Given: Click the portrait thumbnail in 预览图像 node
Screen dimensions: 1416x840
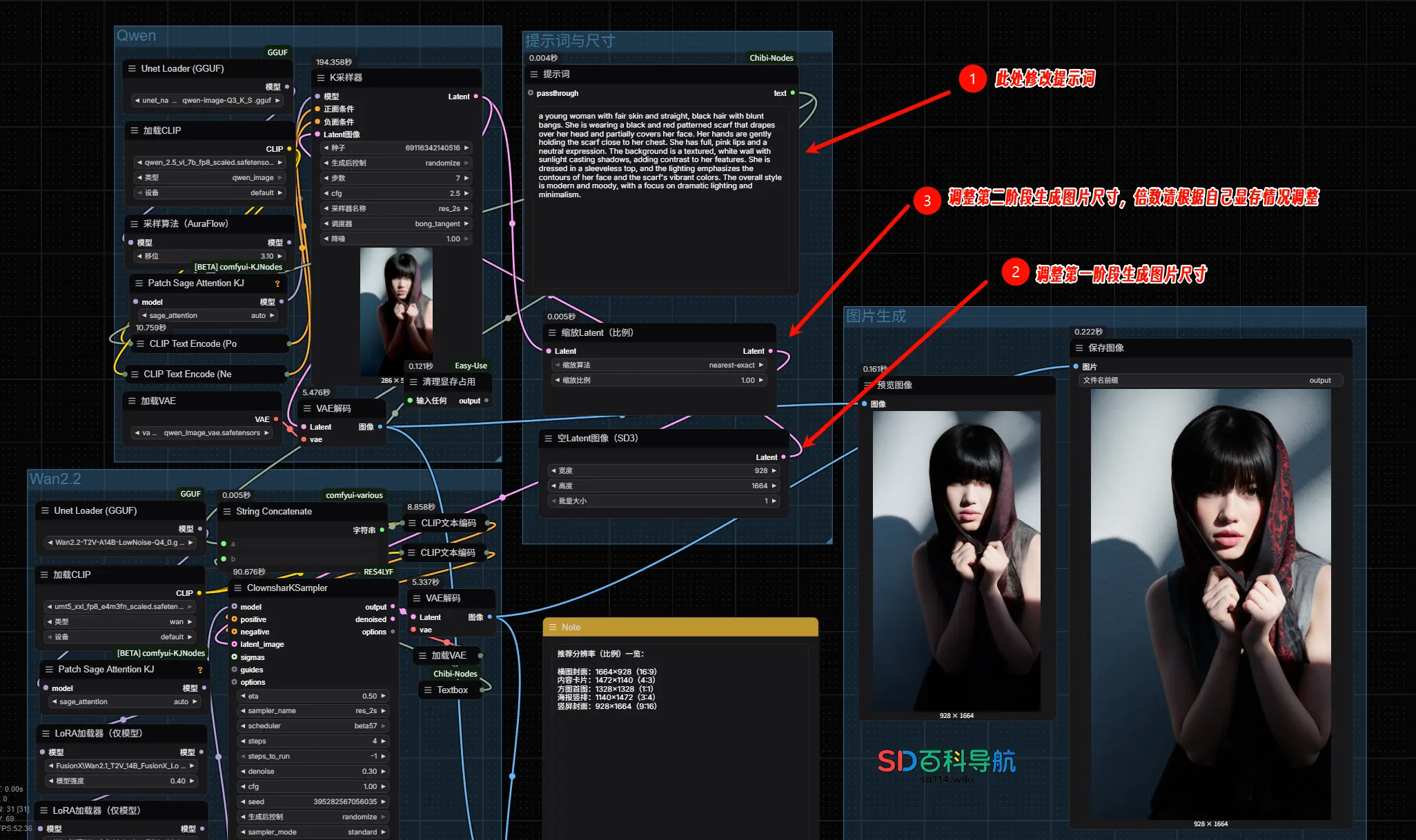Looking at the screenshot, I should [956, 559].
